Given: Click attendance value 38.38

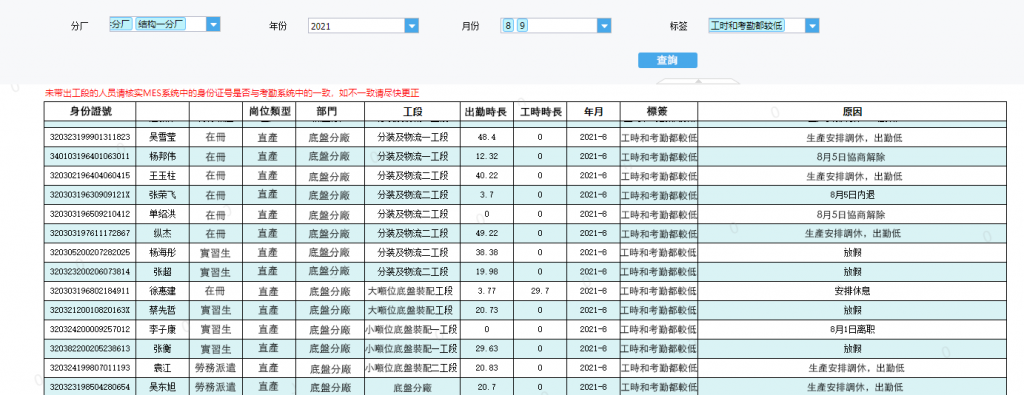Looking at the screenshot, I should click(x=487, y=253).
